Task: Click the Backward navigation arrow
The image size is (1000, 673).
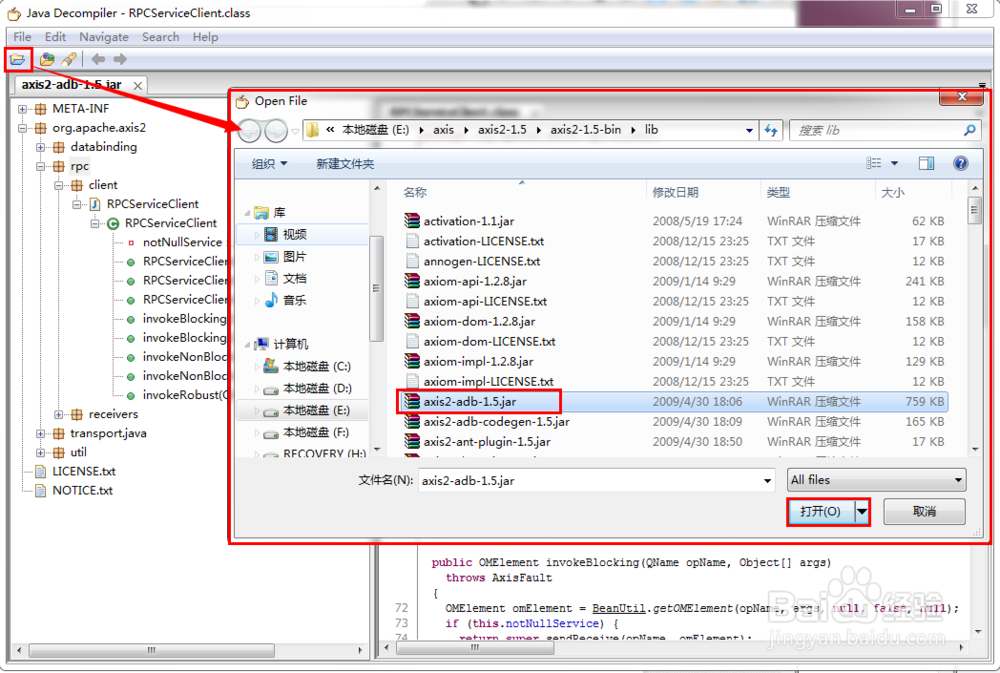Action: point(98,59)
